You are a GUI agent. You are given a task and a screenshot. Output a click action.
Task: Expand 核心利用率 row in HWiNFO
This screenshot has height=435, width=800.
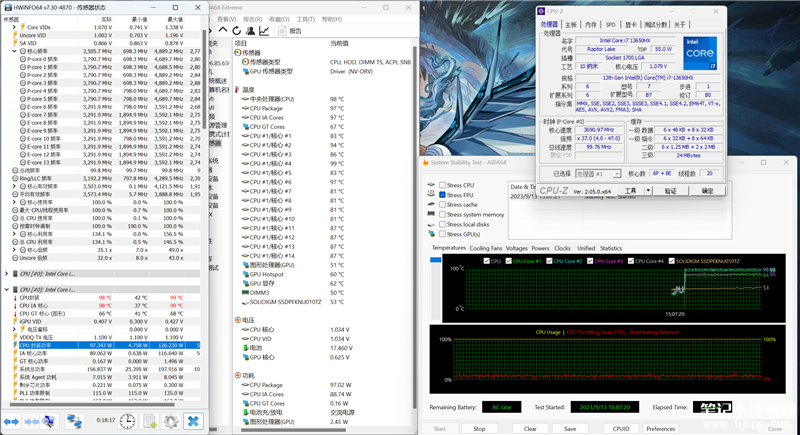pyautogui.click(x=14, y=234)
